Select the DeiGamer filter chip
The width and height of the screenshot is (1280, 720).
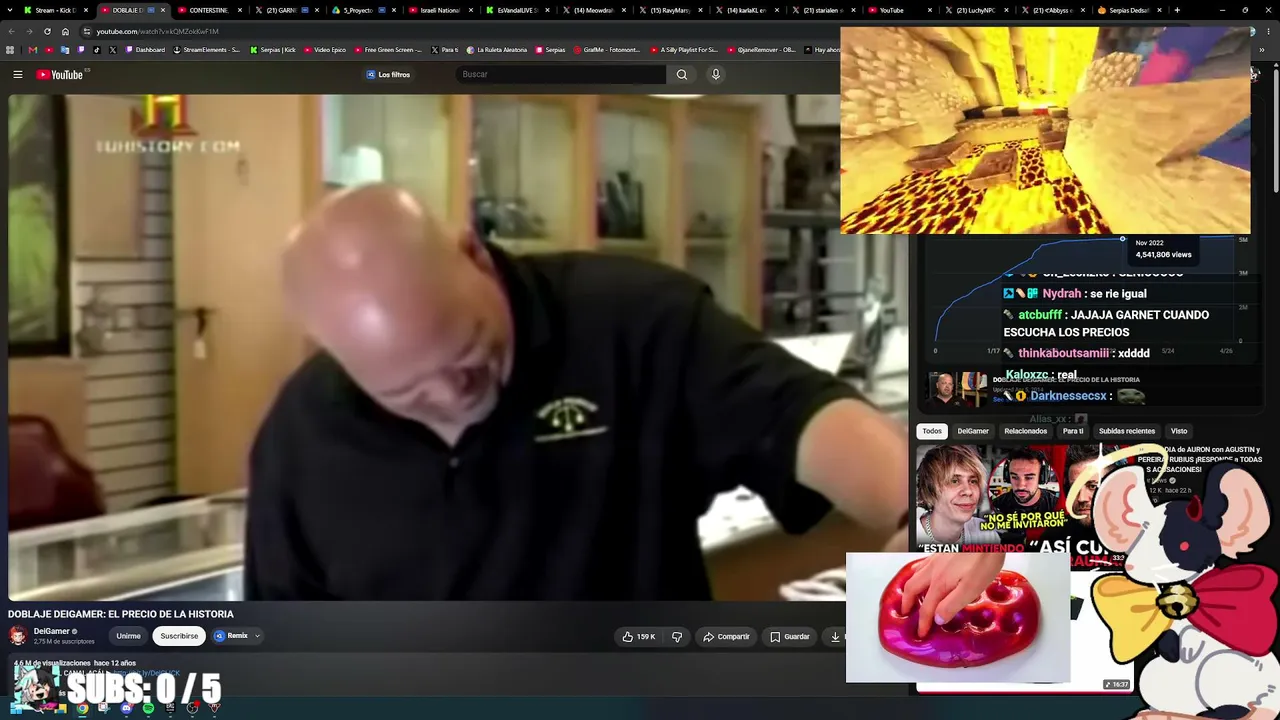click(973, 431)
